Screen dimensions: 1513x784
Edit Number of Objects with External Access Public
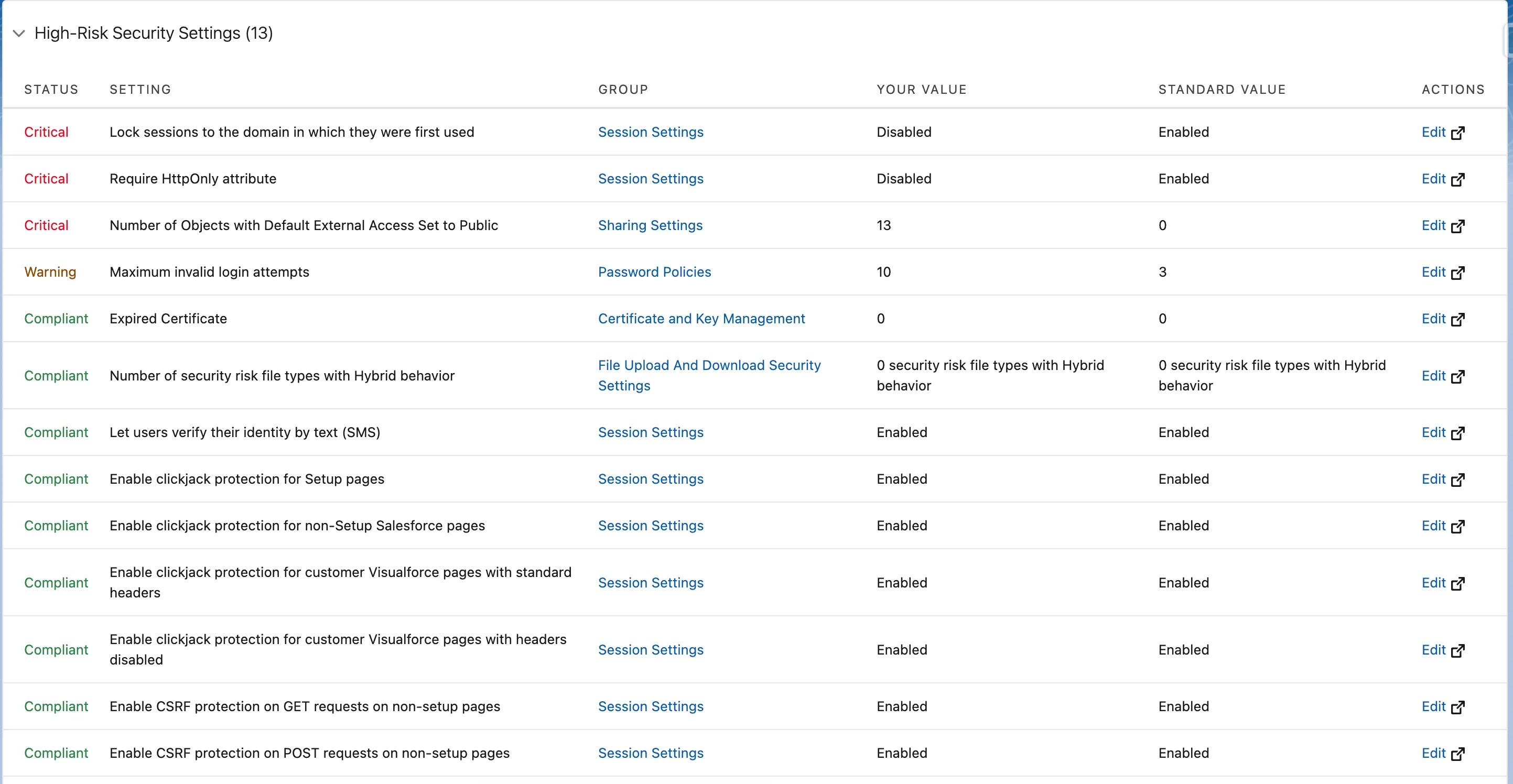click(1433, 225)
